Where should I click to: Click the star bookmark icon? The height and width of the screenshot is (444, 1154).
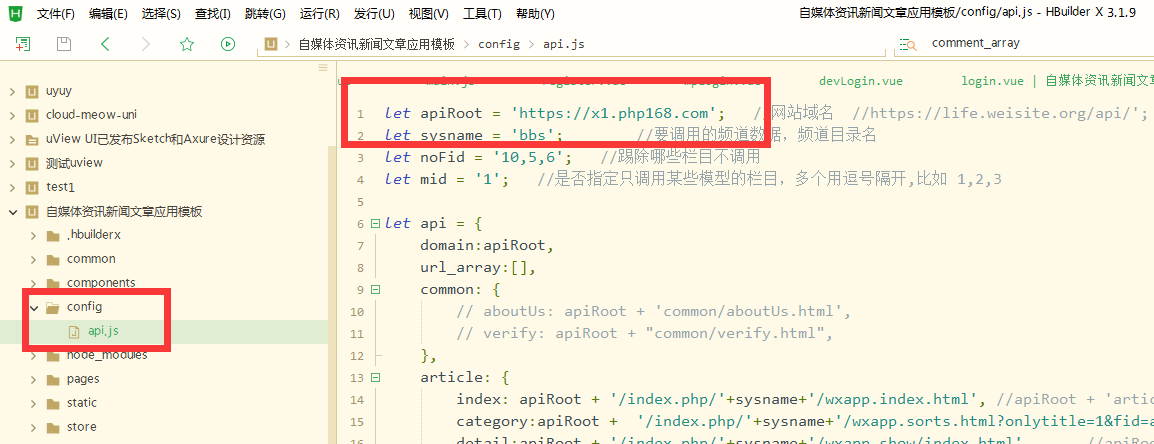tap(187, 44)
